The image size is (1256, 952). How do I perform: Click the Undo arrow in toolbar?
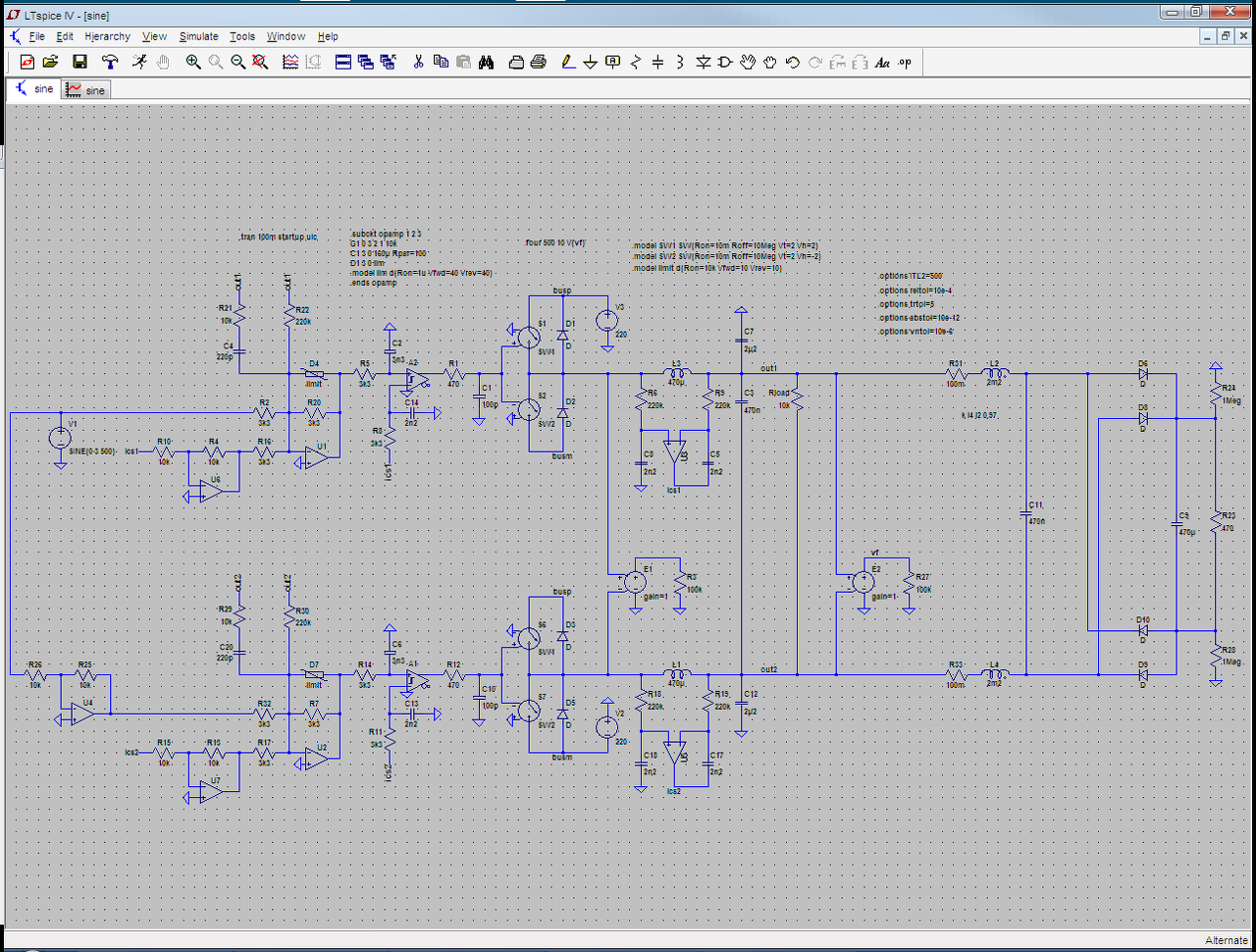pyautogui.click(x=793, y=62)
